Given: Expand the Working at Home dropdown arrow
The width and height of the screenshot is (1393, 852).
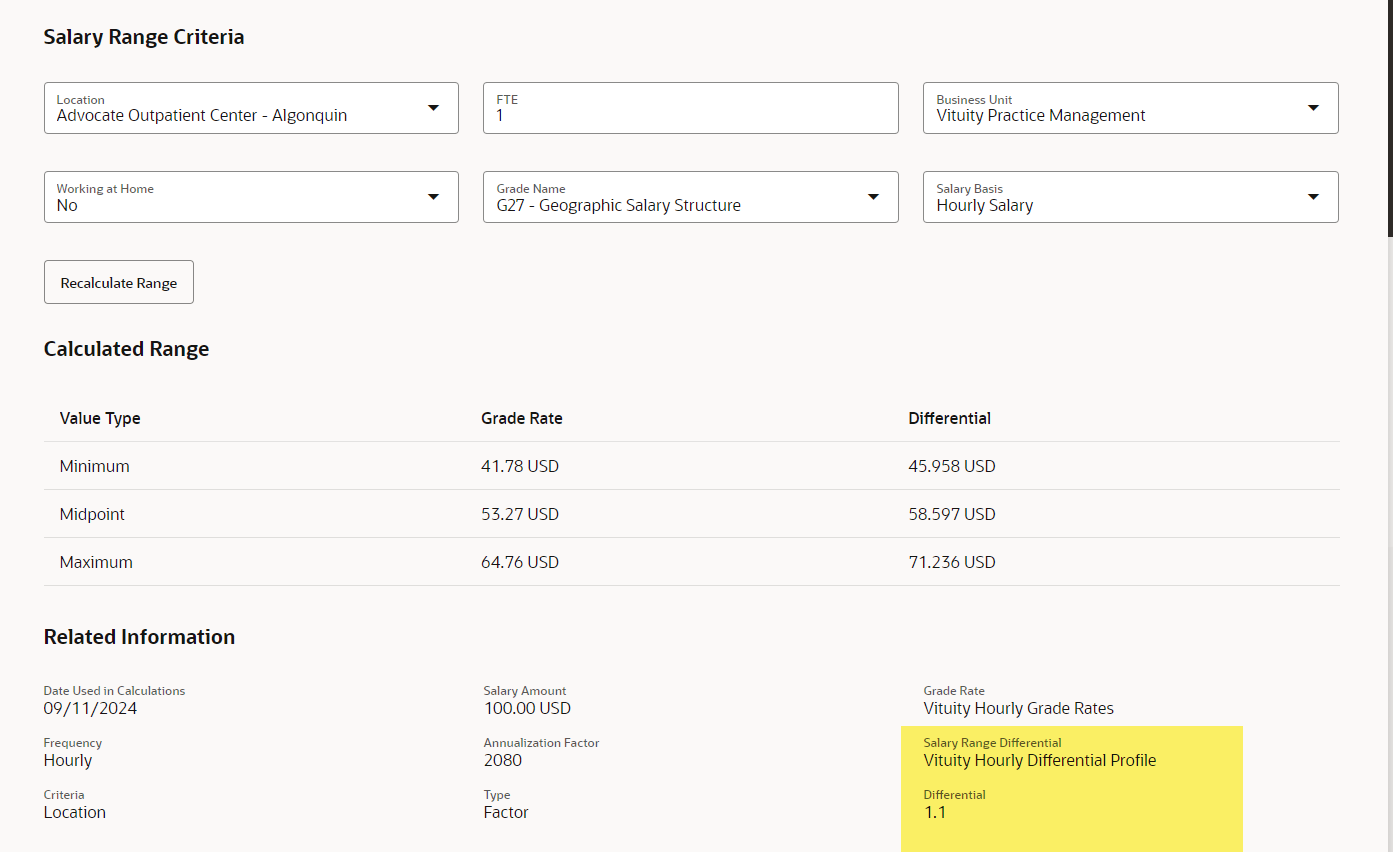Looking at the screenshot, I should pos(433,197).
